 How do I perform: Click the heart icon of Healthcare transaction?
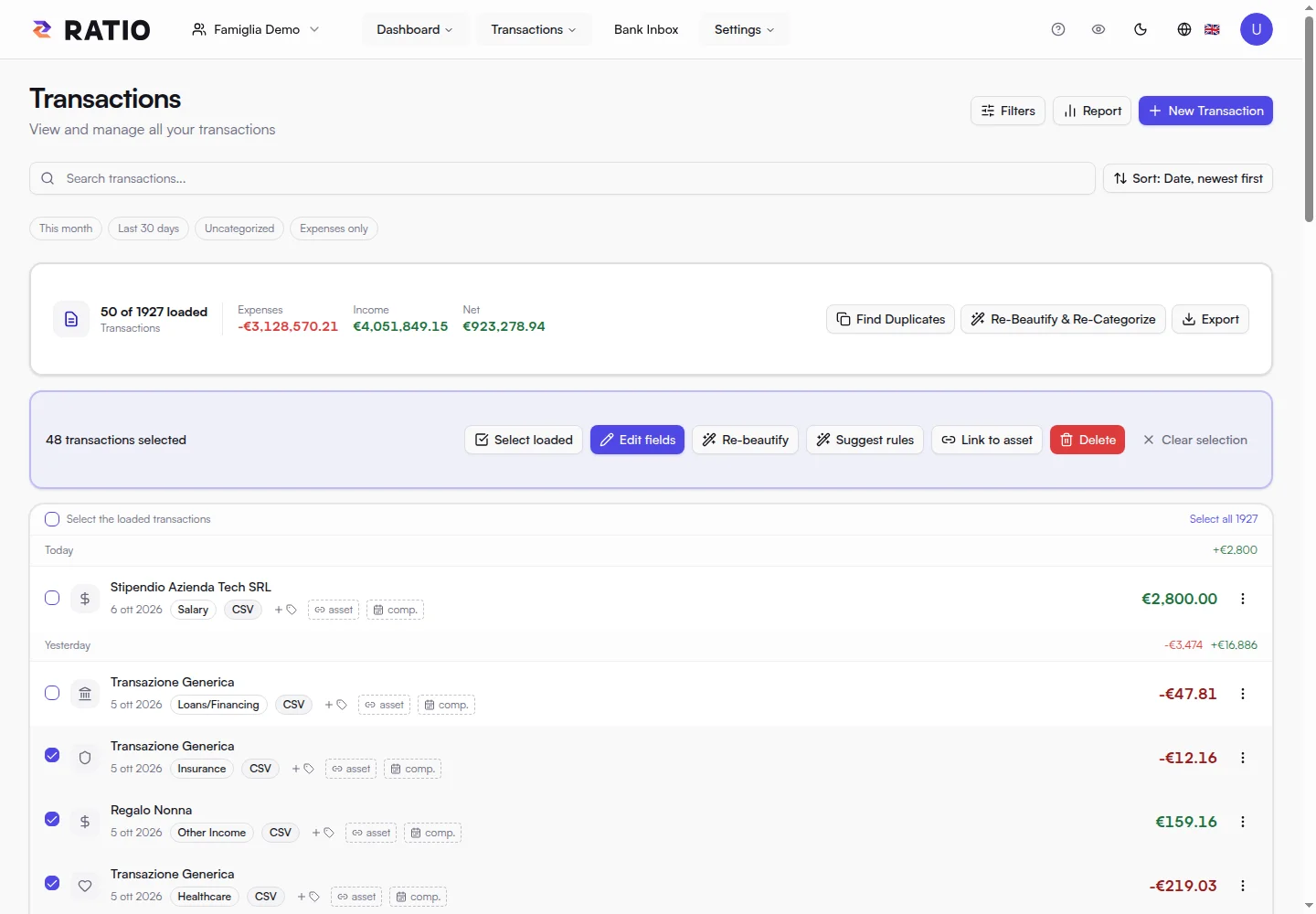85,886
